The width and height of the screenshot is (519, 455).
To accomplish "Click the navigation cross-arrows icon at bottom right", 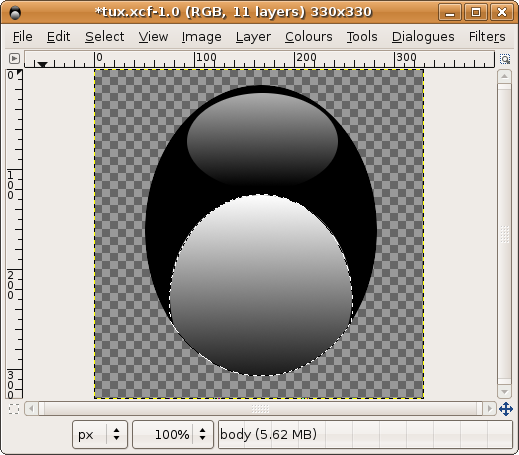I will tap(505, 409).
